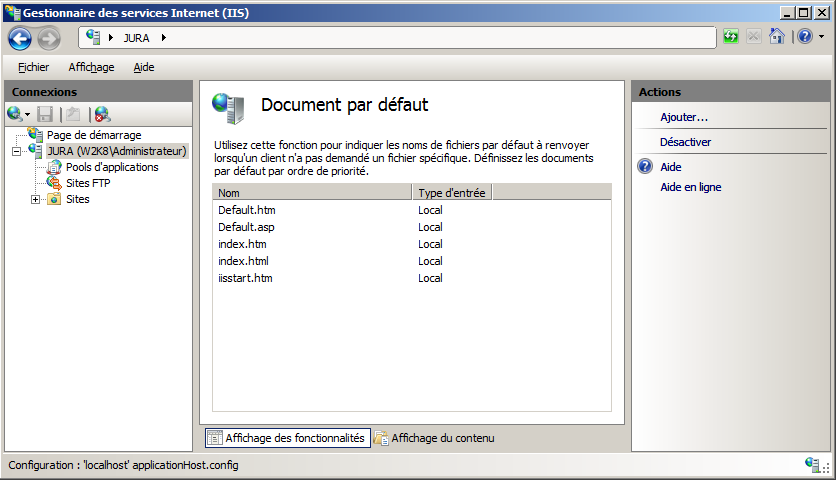Screen dimensions: 836x480
Task: Open the dropdown arrow after JURA in address bar
Action: coord(163,38)
